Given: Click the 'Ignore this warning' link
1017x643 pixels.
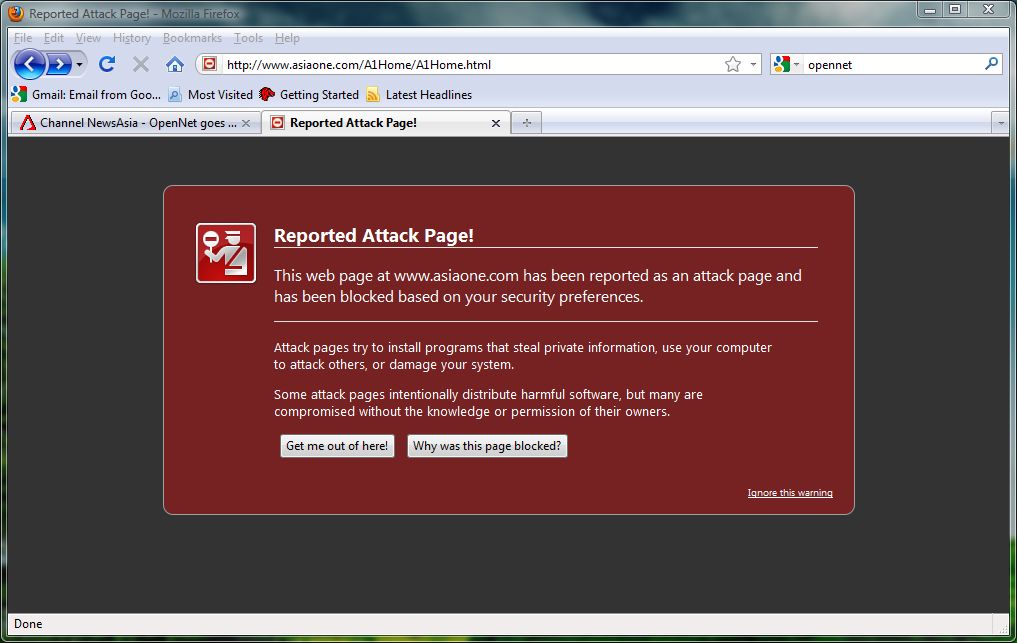Looking at the screenshot, I should click(x=789, y=493).
